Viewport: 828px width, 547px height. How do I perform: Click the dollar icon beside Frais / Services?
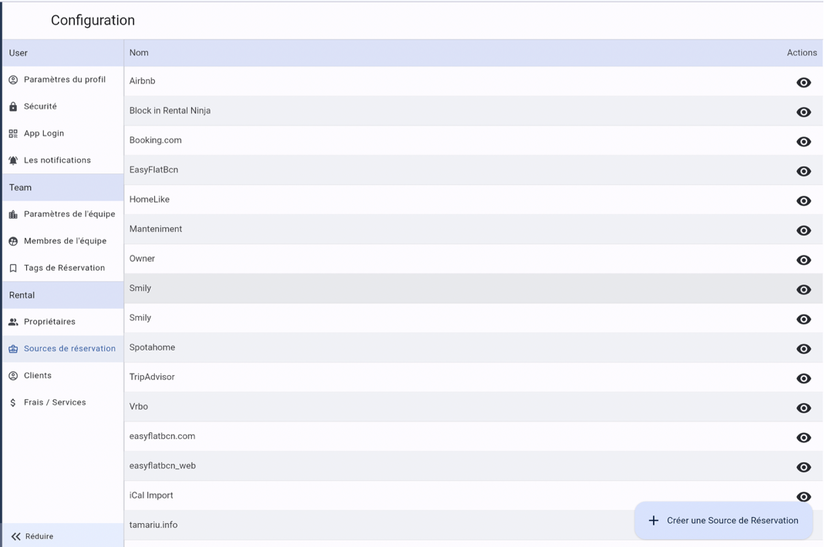[13, 403]
